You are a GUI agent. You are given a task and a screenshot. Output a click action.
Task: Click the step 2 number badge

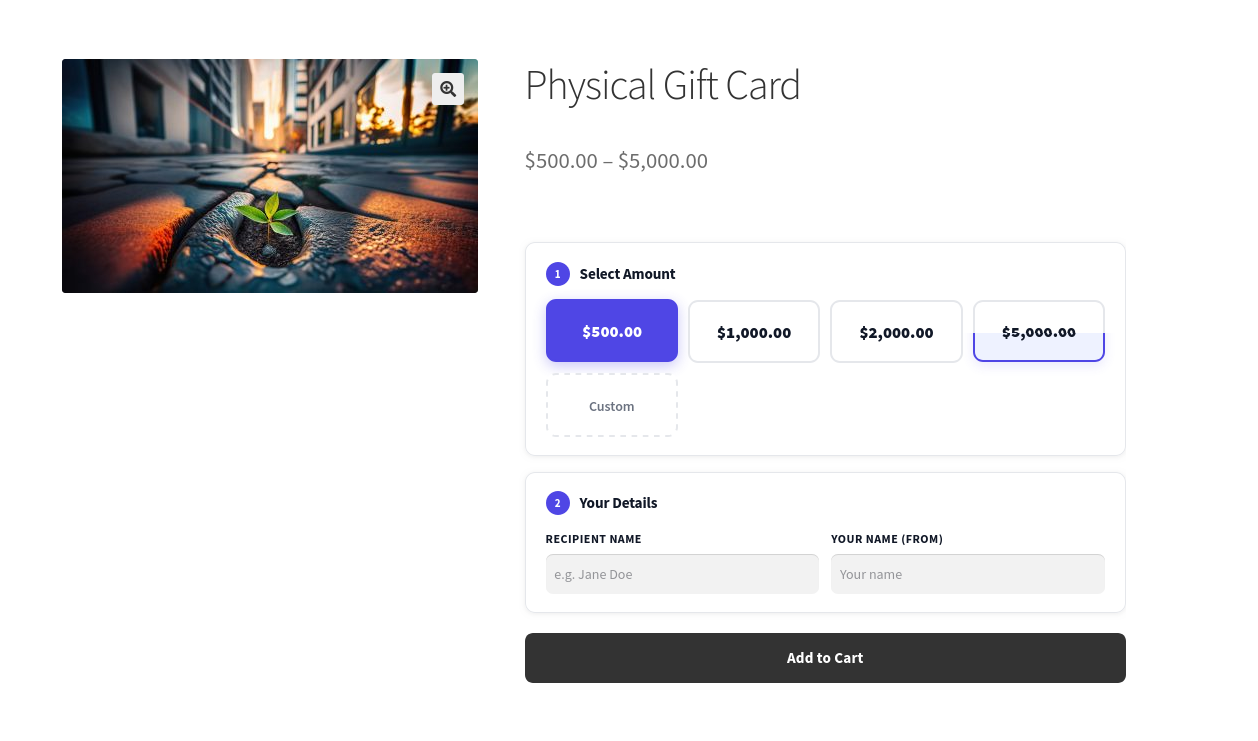(x=557, y=503)
